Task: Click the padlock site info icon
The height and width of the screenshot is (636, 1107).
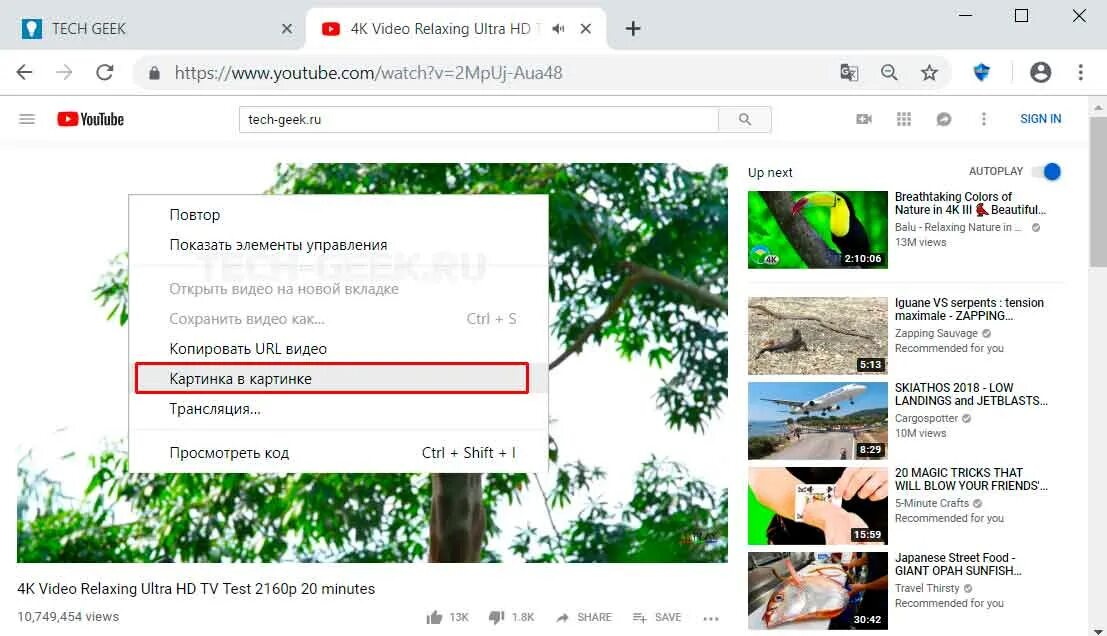Action: [155, 73]
